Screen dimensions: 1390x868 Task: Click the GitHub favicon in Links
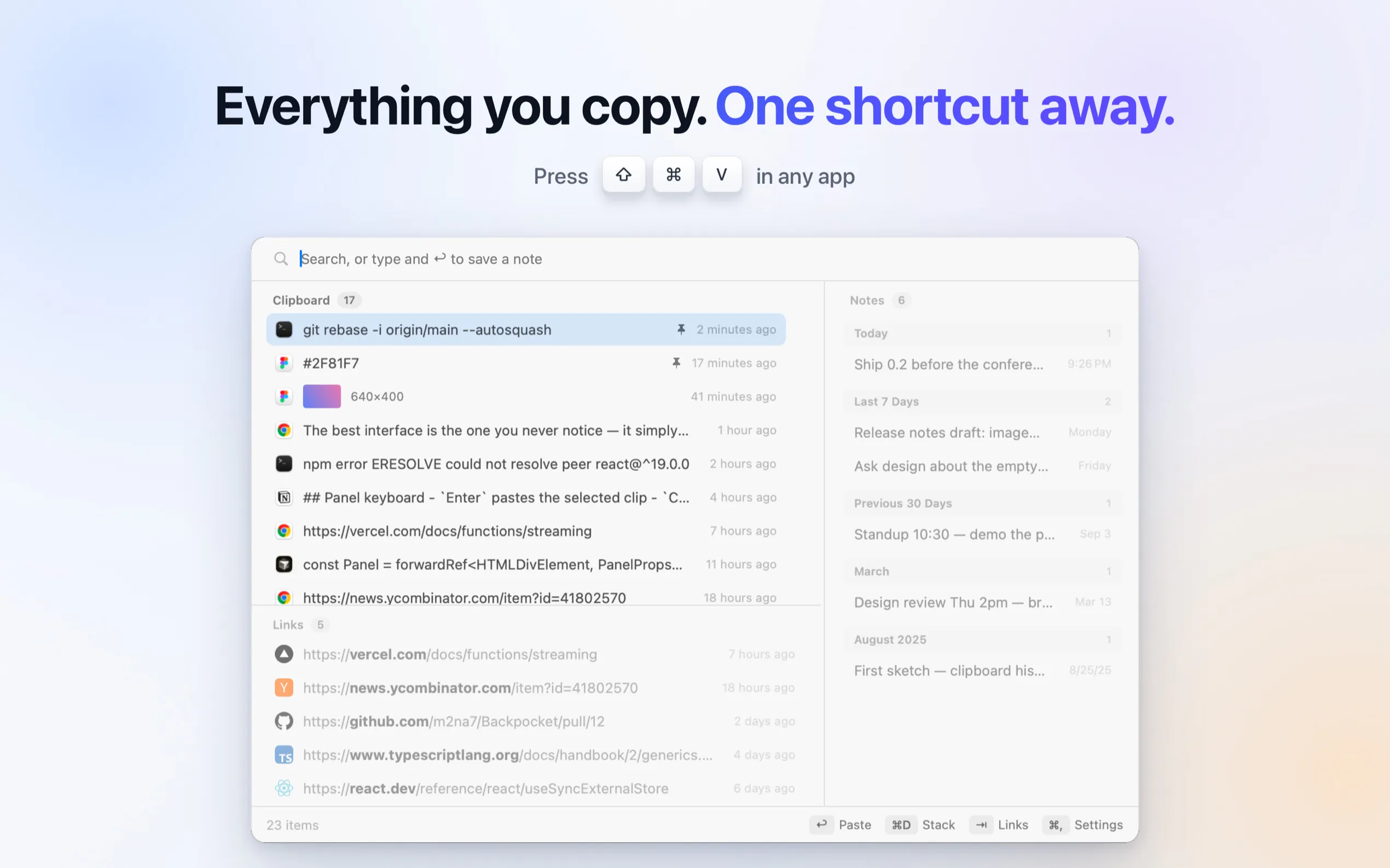click(283, 721)
